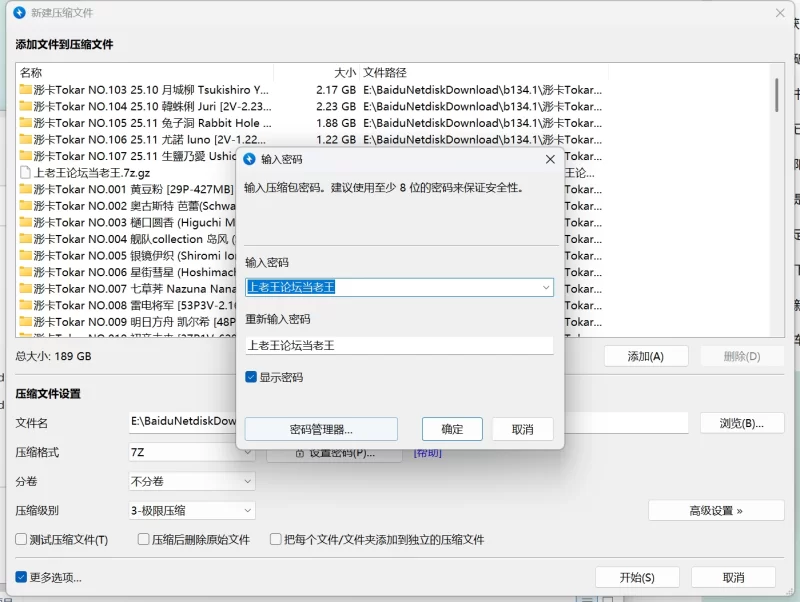Viewport: 800px width, 602px height.
Task: Check the 压缩后删除原始文件 option
Action: [x=144, y=539]
